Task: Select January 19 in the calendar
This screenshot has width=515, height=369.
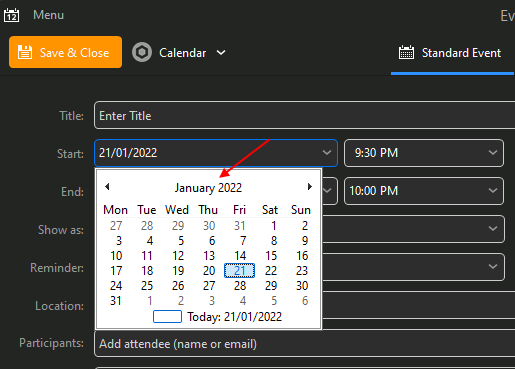Action: 178,271
